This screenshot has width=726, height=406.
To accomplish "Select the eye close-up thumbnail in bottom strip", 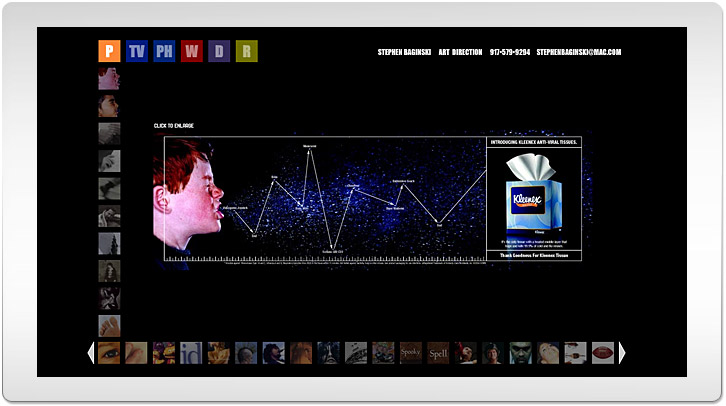I will 109,353.
